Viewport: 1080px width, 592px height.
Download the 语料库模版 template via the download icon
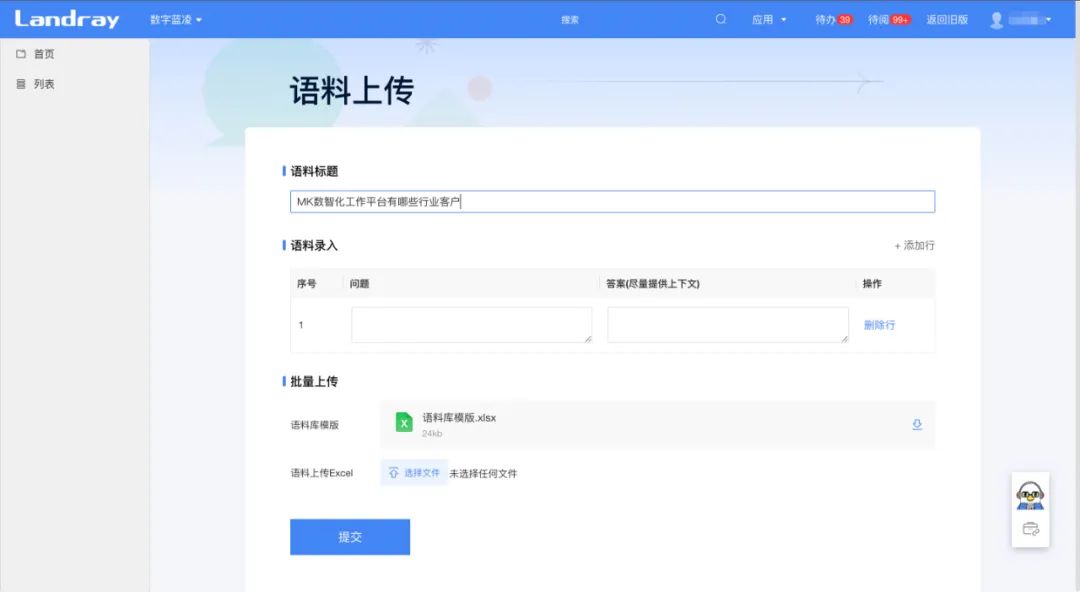pos(916,424)
